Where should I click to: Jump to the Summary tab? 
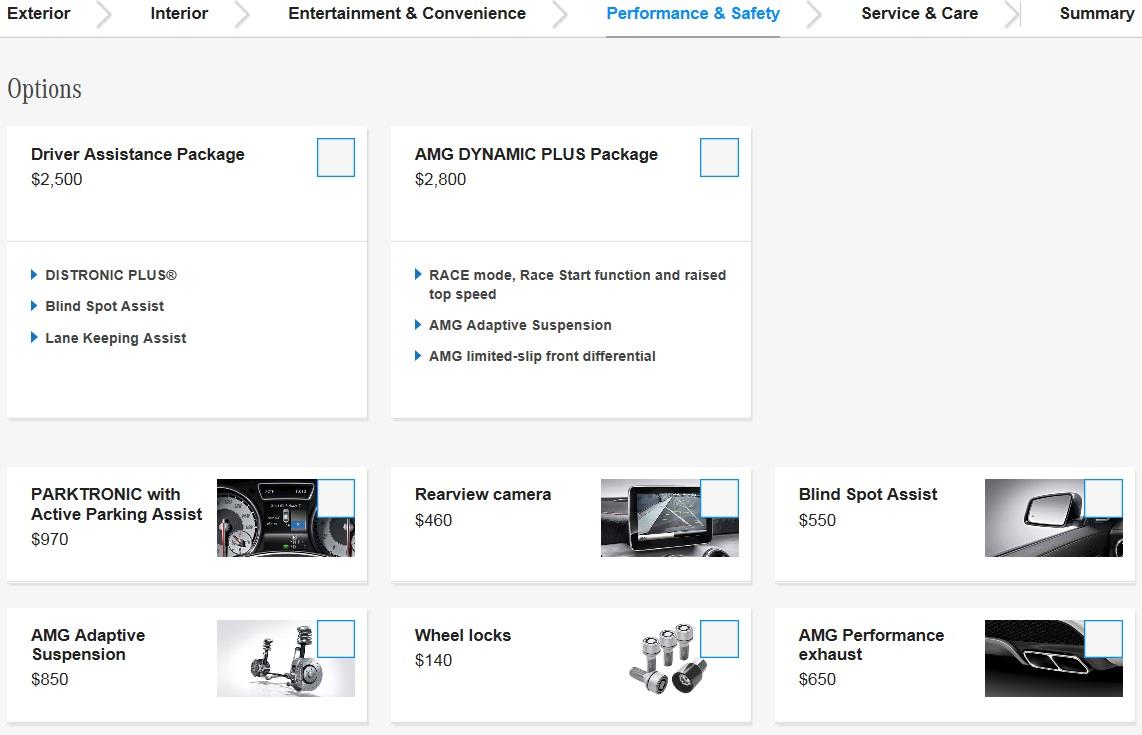(x=1097, y=13)
